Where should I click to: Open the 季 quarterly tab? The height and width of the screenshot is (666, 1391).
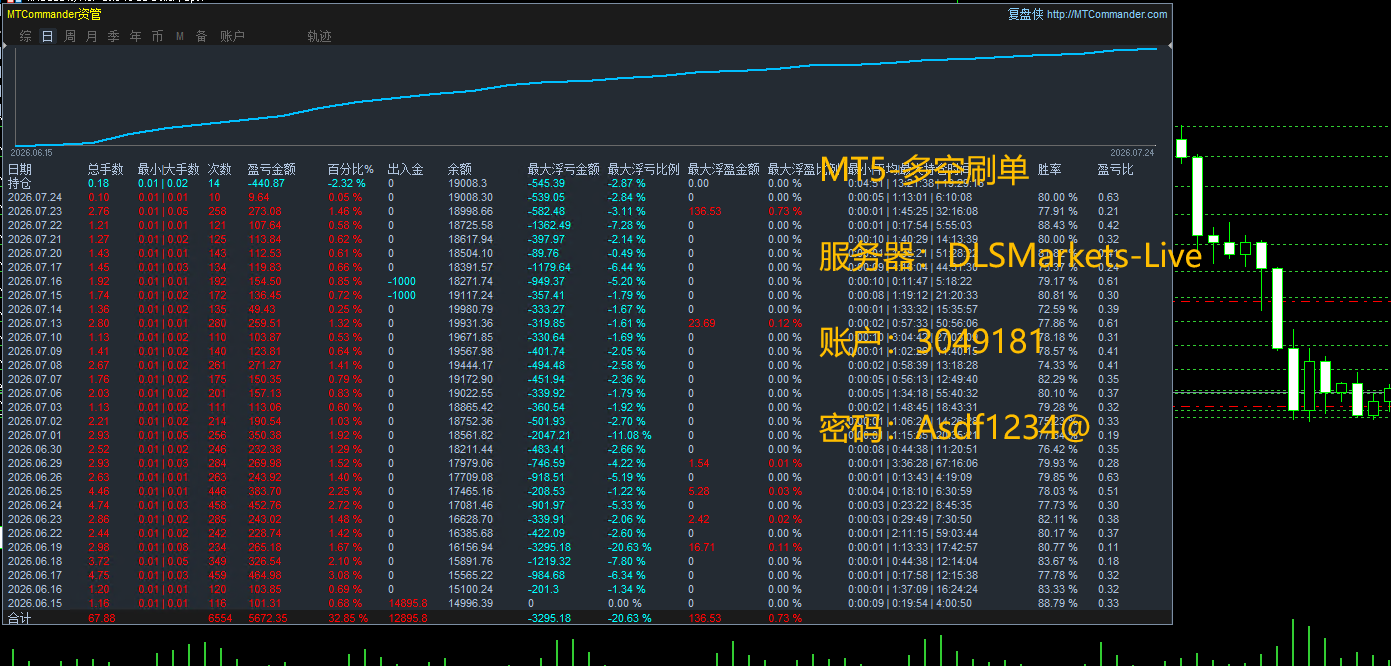click(114, 36)
